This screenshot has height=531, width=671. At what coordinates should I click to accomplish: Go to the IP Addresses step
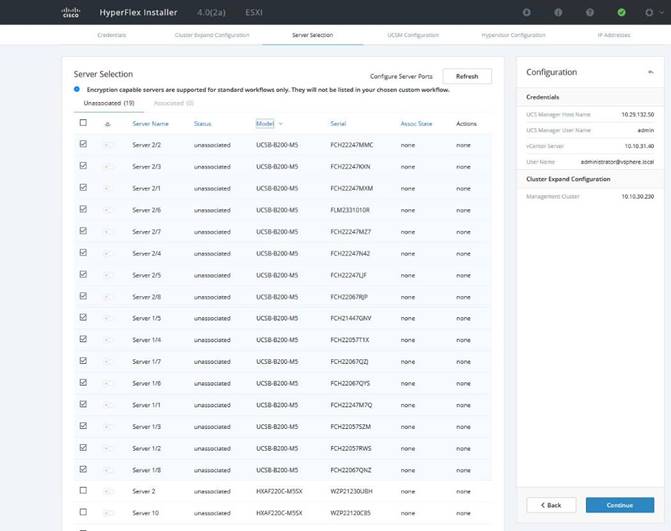(x=614, y=35)
